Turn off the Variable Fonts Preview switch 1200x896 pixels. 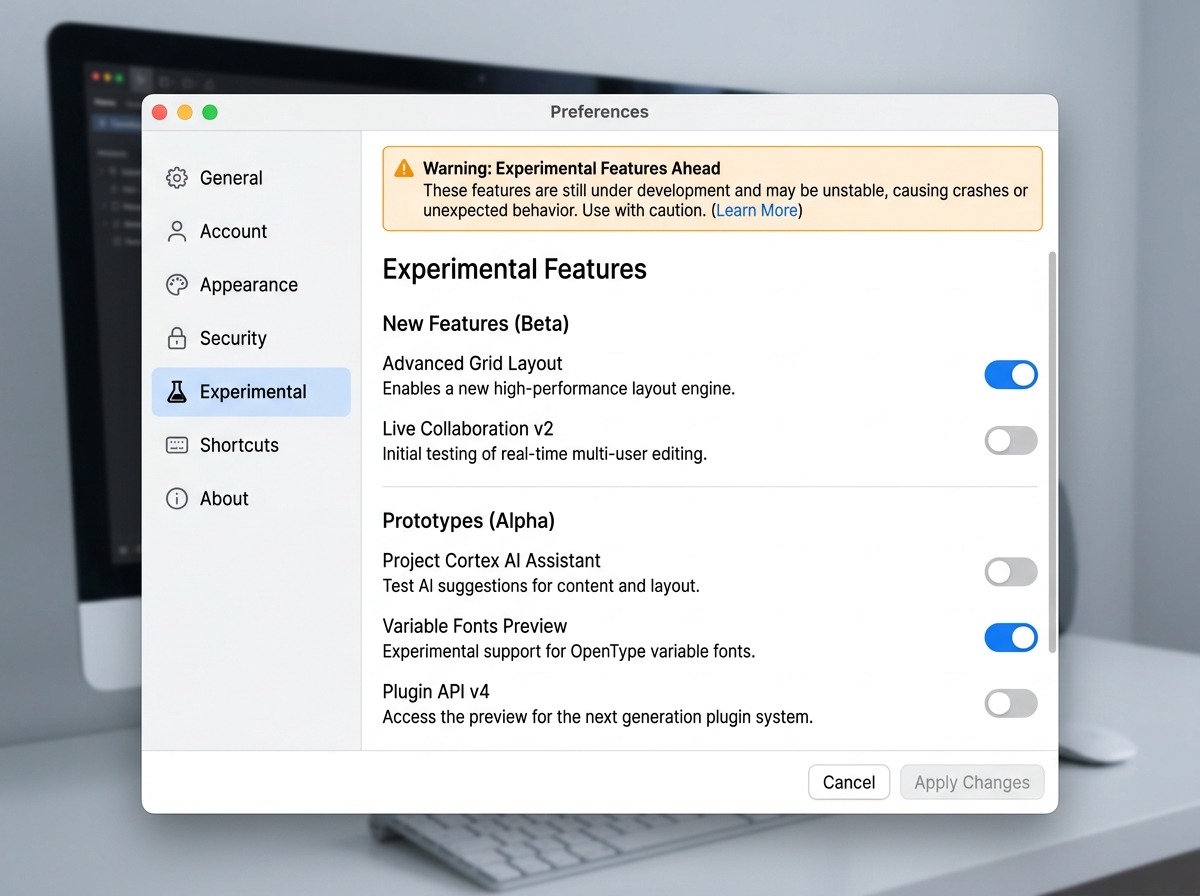(x=1011, y=638)
